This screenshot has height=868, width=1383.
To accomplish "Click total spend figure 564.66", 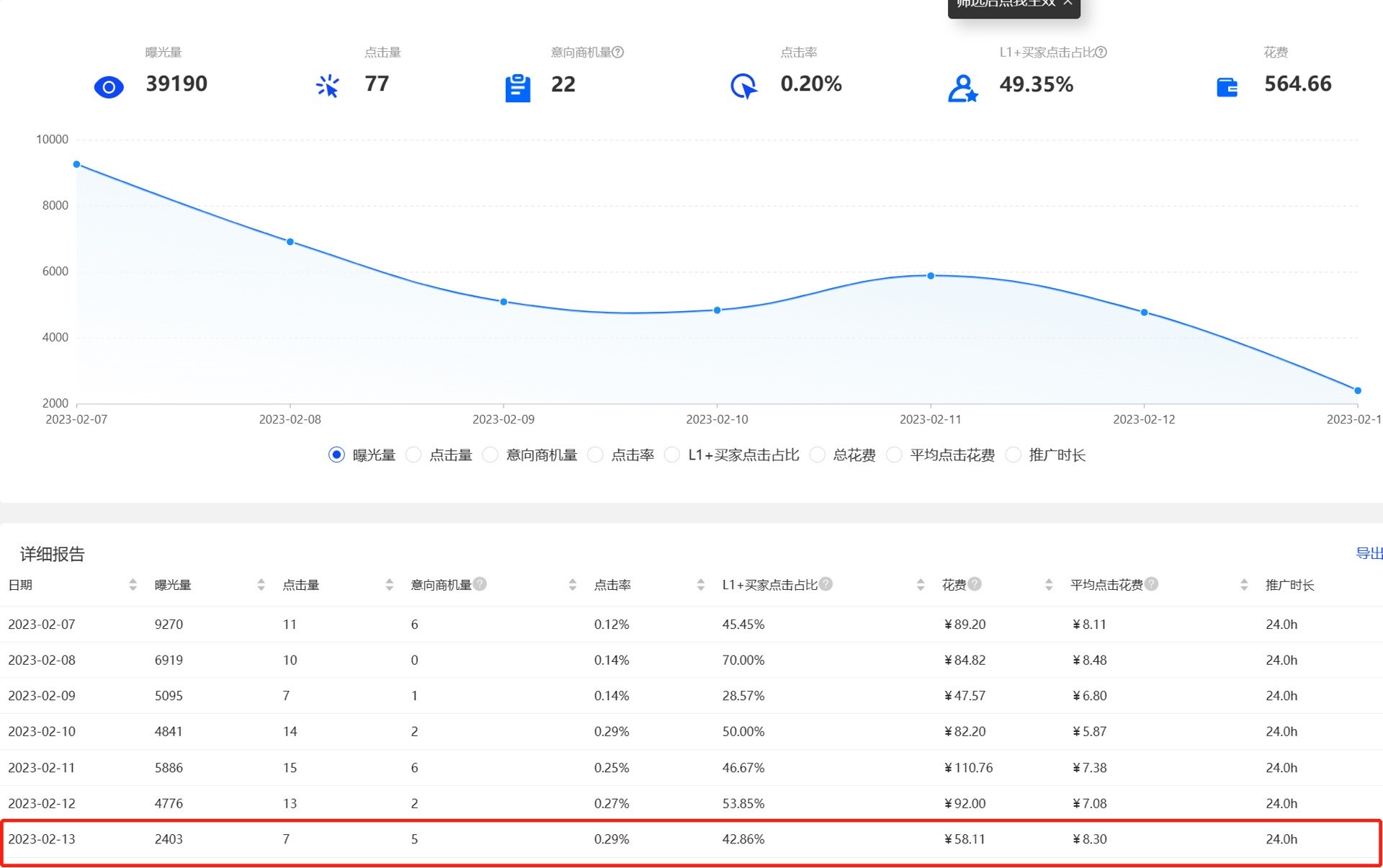I will point(1298,84).
